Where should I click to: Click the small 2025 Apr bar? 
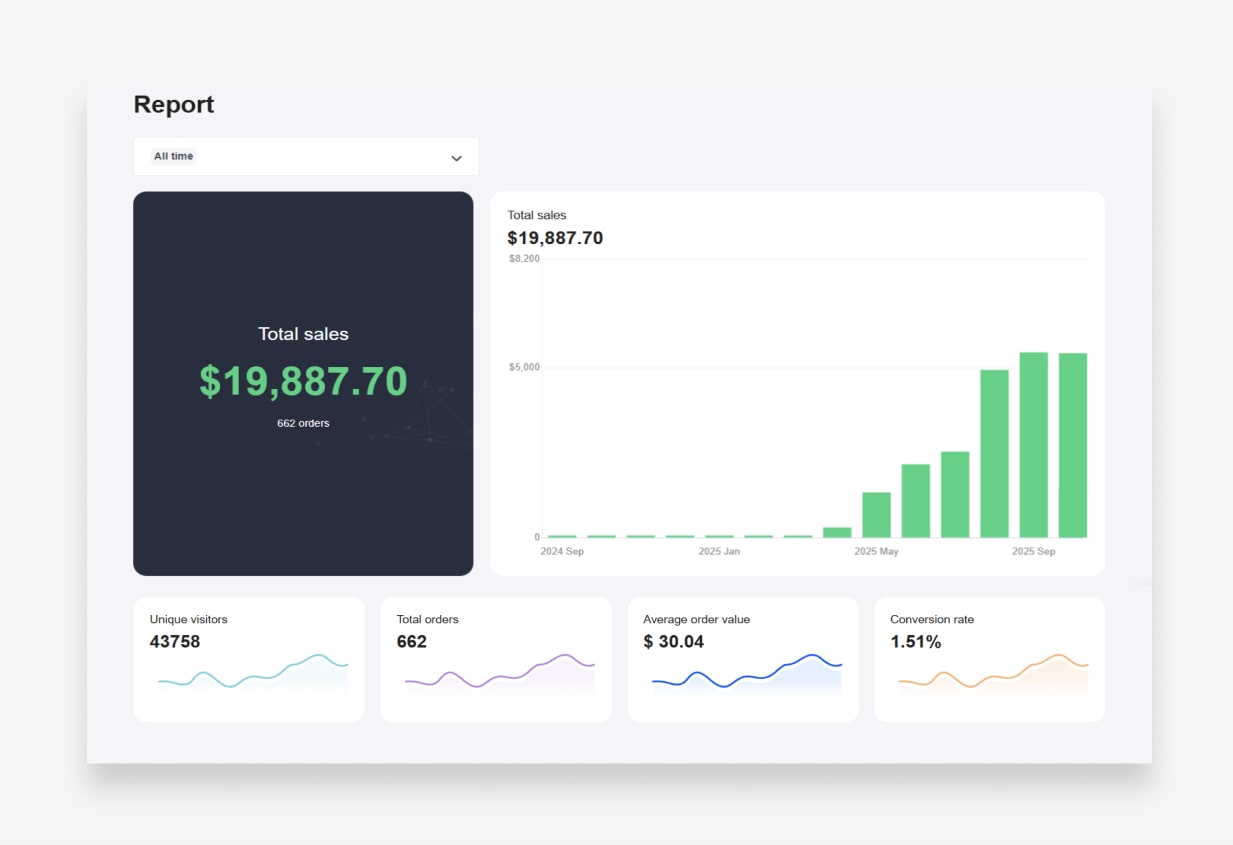coord(837,532)
